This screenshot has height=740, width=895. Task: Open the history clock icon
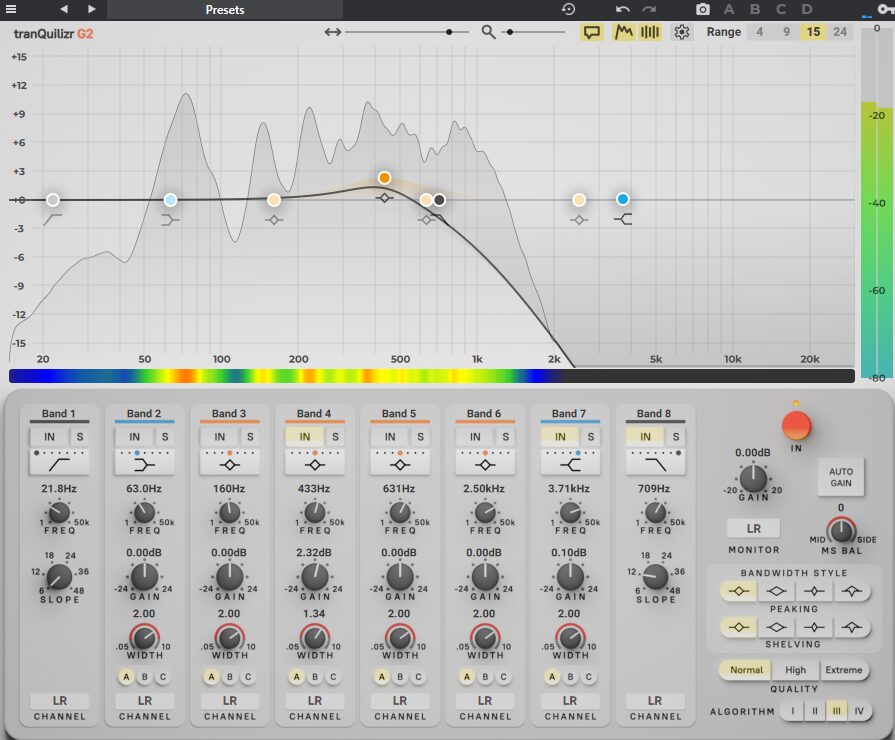[x=568, y=9]
